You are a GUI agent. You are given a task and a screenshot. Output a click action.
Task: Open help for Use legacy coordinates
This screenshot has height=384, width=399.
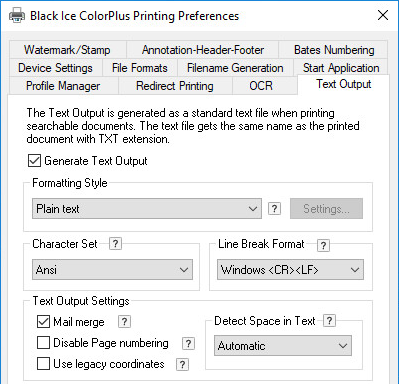pyautogui.click(x=182, y=364)
